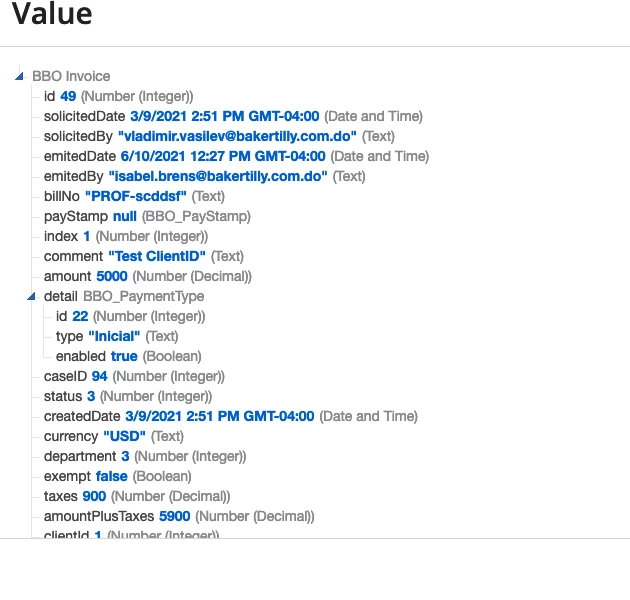Click the exempt false Boolean row
The image size is (630, 600).
coord(118,476)
